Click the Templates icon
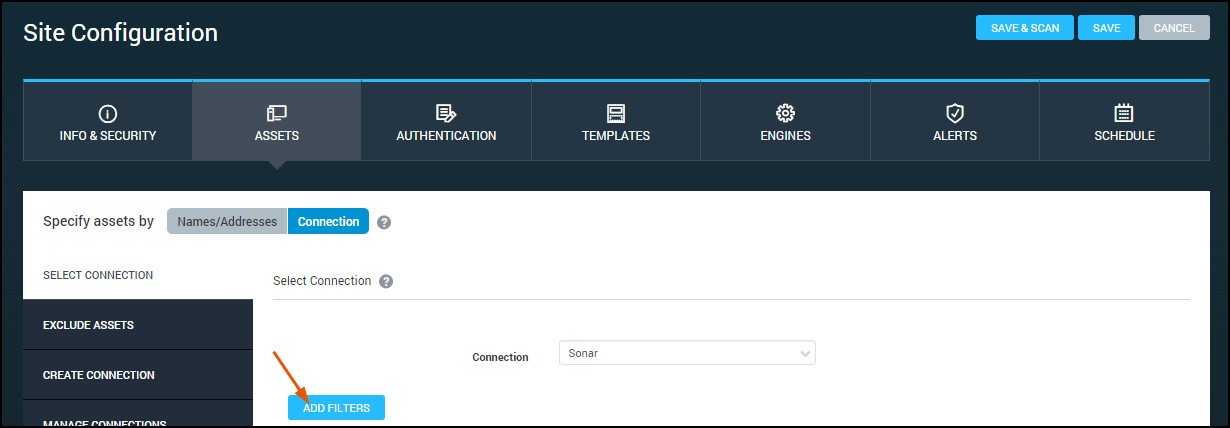Viewport: 1230px width, 428px height. (616, 113)
